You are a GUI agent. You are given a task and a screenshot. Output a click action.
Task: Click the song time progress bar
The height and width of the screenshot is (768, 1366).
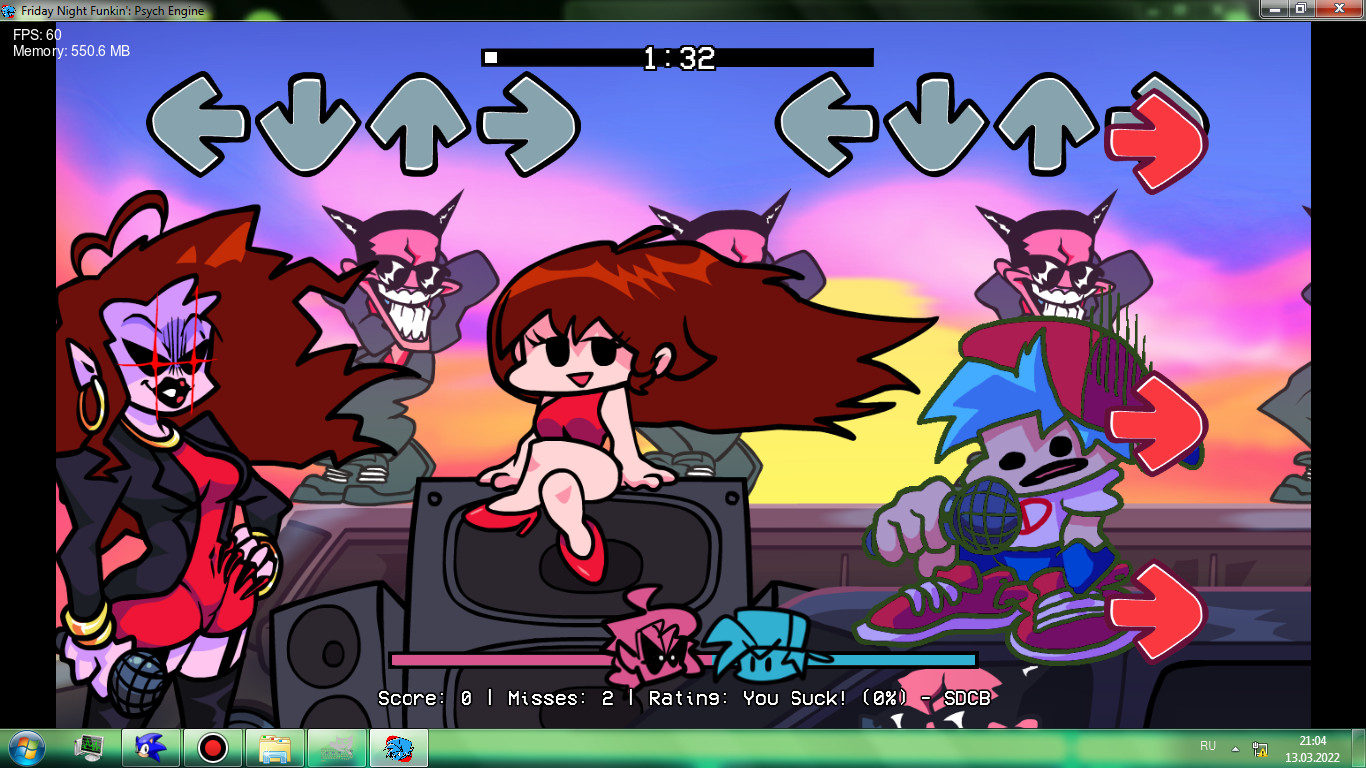[x=677, y=58]
